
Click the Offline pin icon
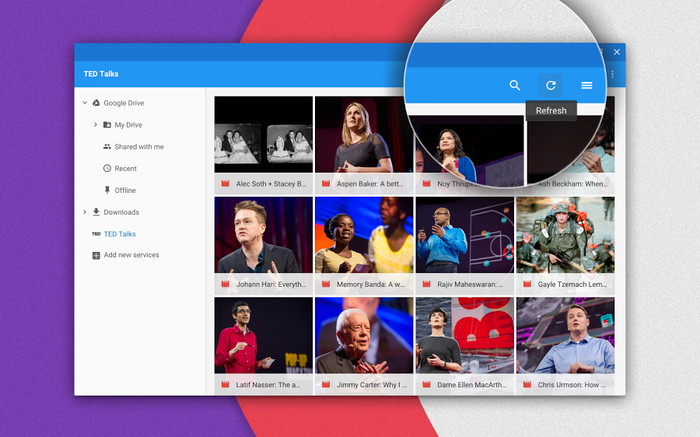pyautogui.click(x=107, y=190)
